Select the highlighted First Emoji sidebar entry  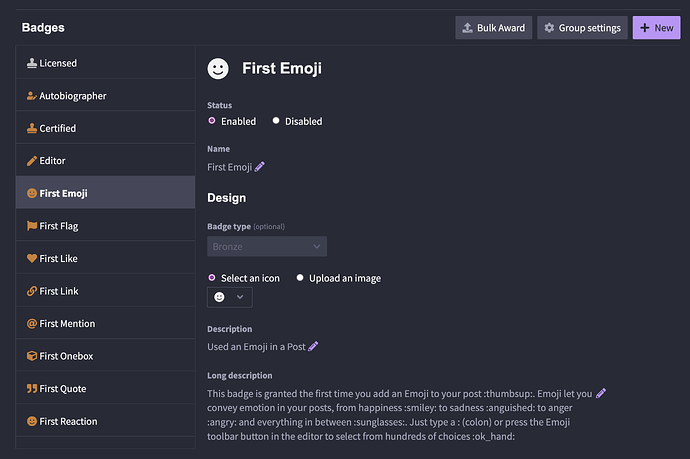106,192
